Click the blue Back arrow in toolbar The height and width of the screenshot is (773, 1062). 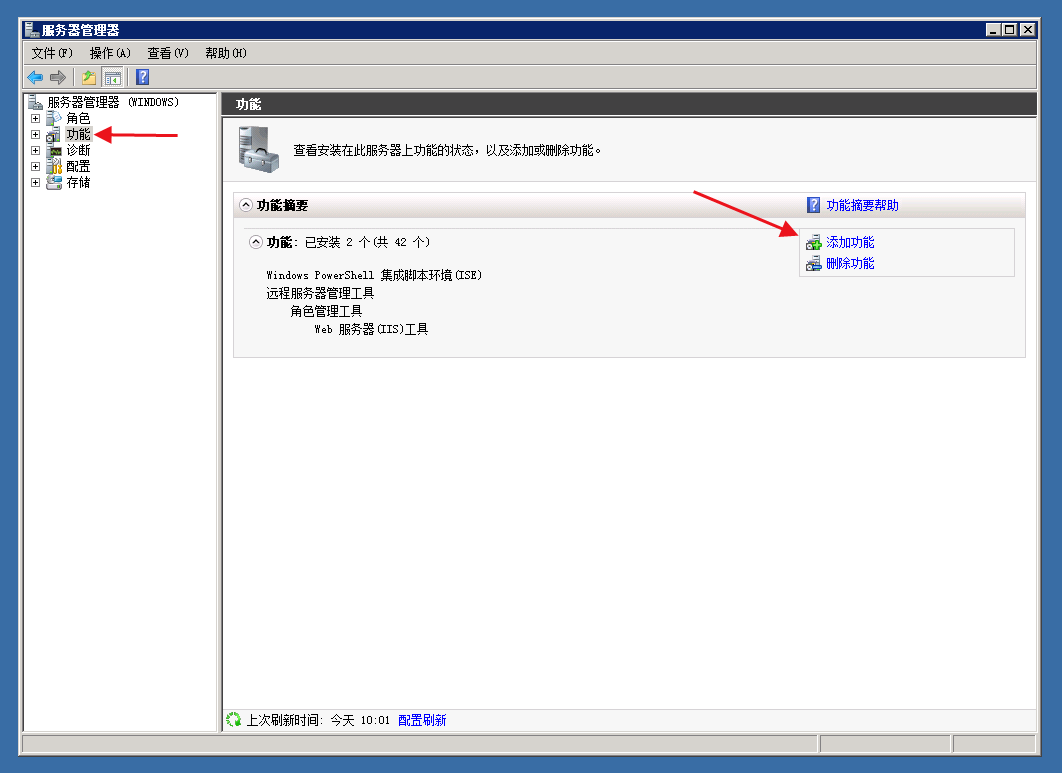click(x=35, y=77)
